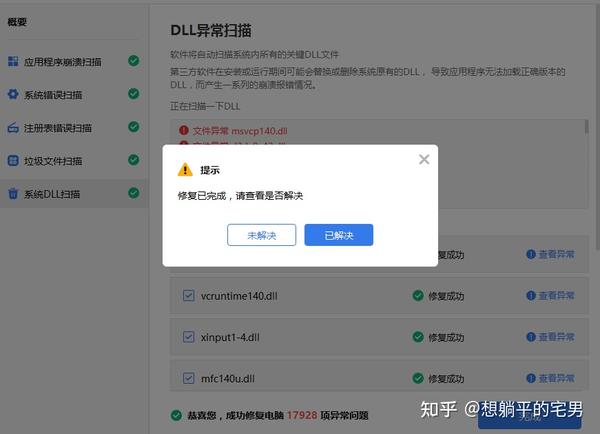Image resolution: width=600 pixels, height=434 pixels.
Task: Select the 系统错误扫描 gear icon
Action: (x=13, y=94)
